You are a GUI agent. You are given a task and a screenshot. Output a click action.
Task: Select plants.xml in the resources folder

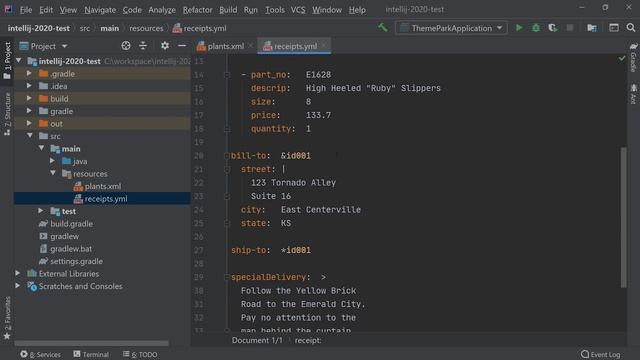102,186
